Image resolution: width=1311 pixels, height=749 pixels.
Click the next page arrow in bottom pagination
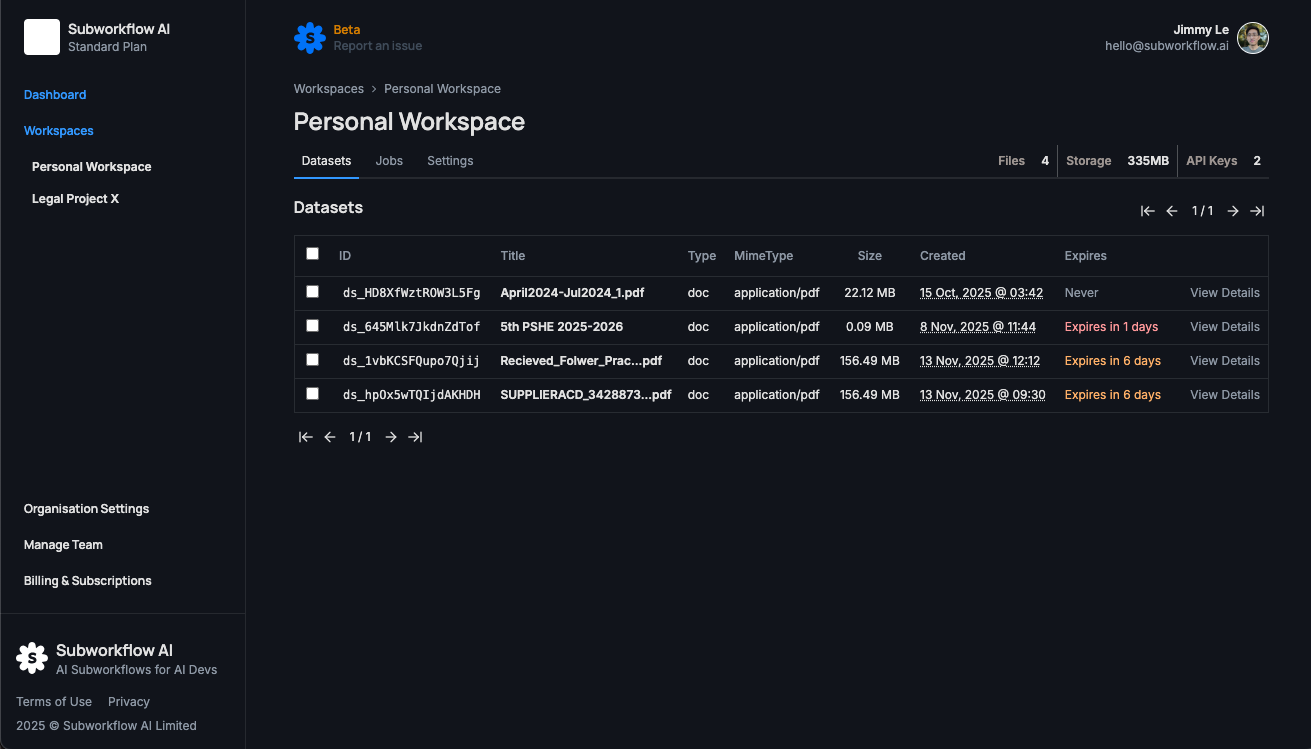[390, 437]
